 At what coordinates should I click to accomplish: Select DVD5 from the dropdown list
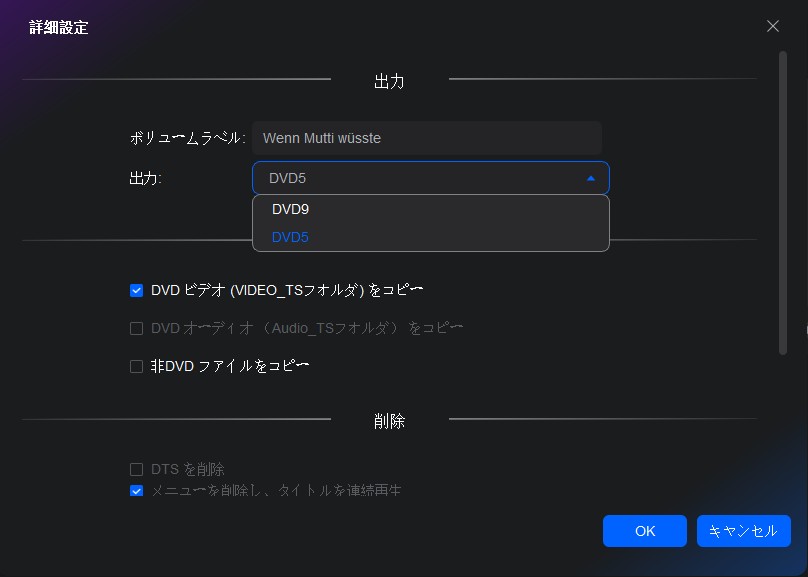pos(431,237)
